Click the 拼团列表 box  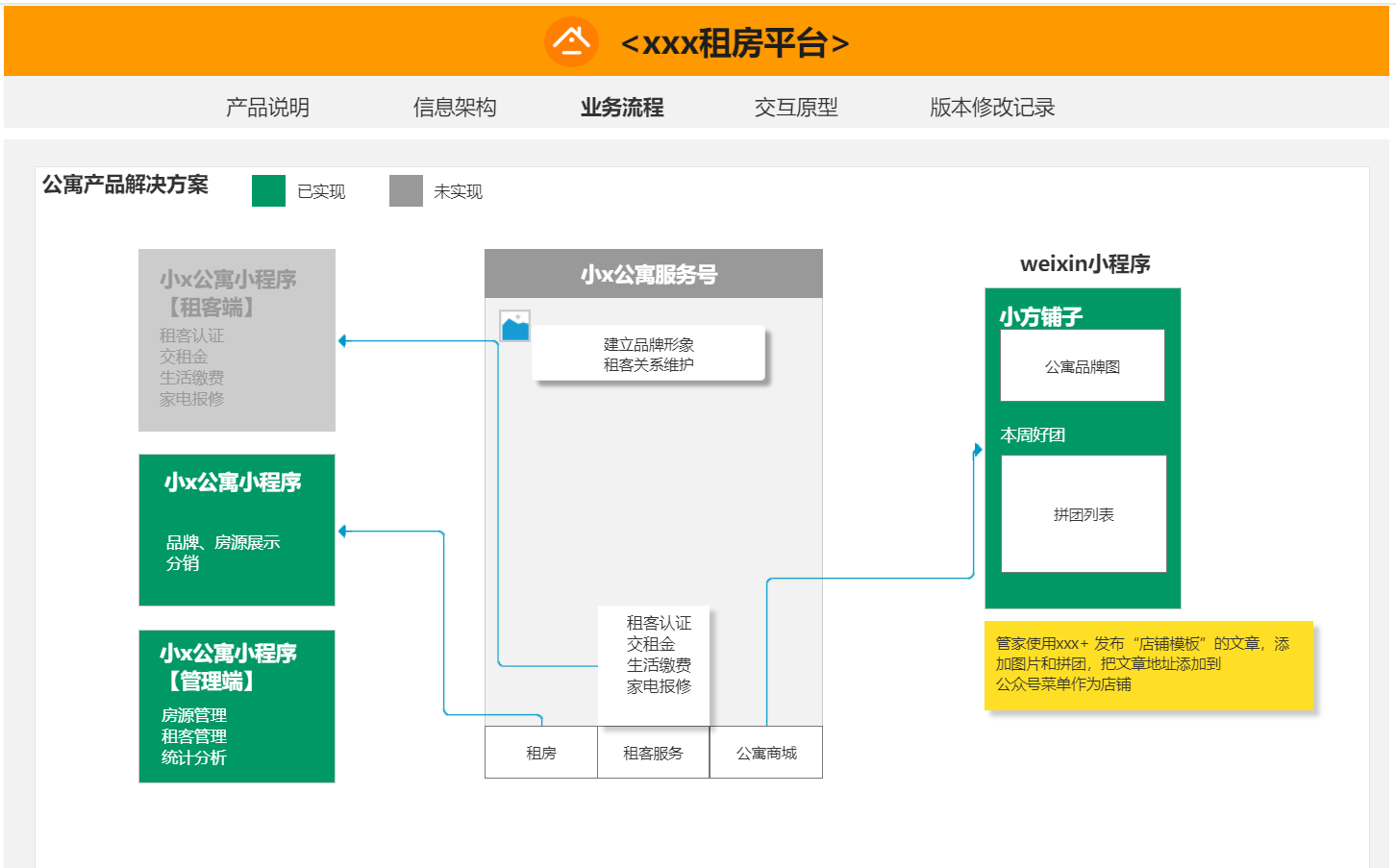pyautogui.click(x=1084, y=514)
